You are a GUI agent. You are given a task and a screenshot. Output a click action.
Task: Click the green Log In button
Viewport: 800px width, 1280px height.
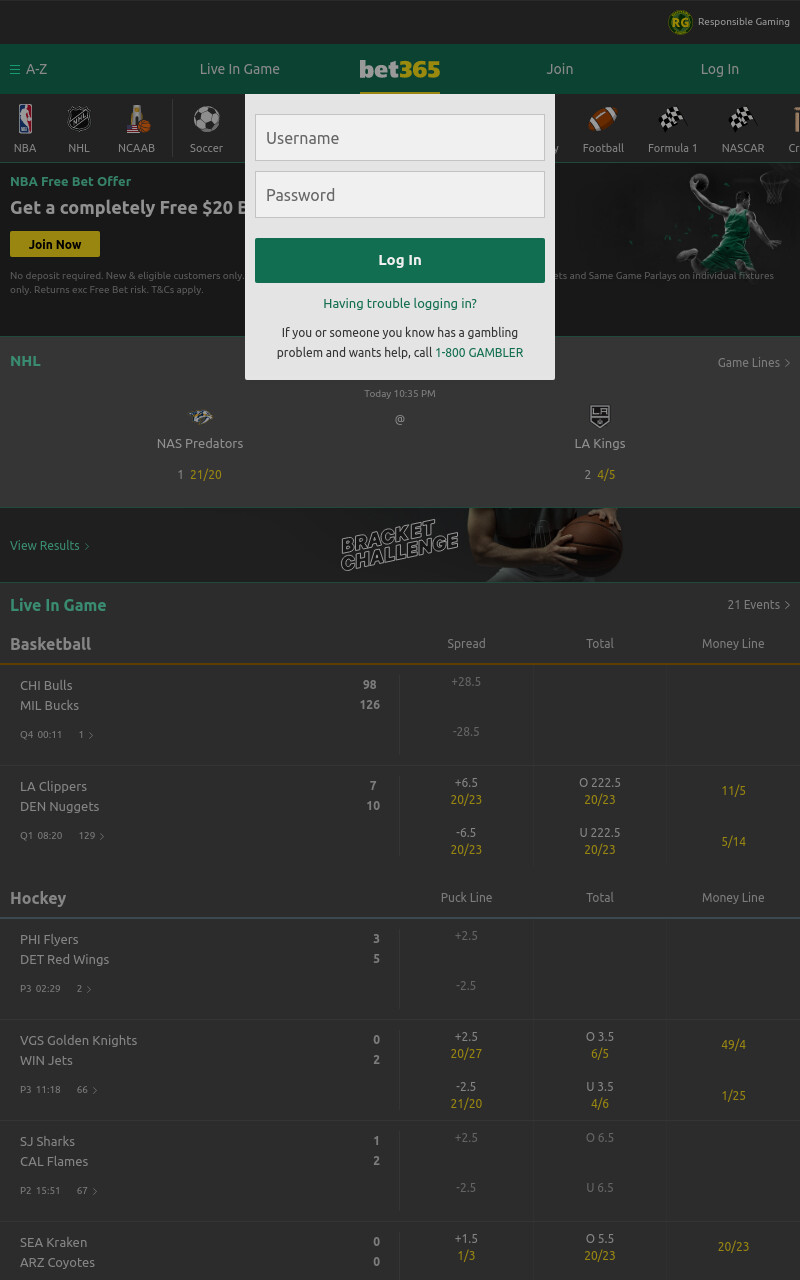[x=400, y=260]
